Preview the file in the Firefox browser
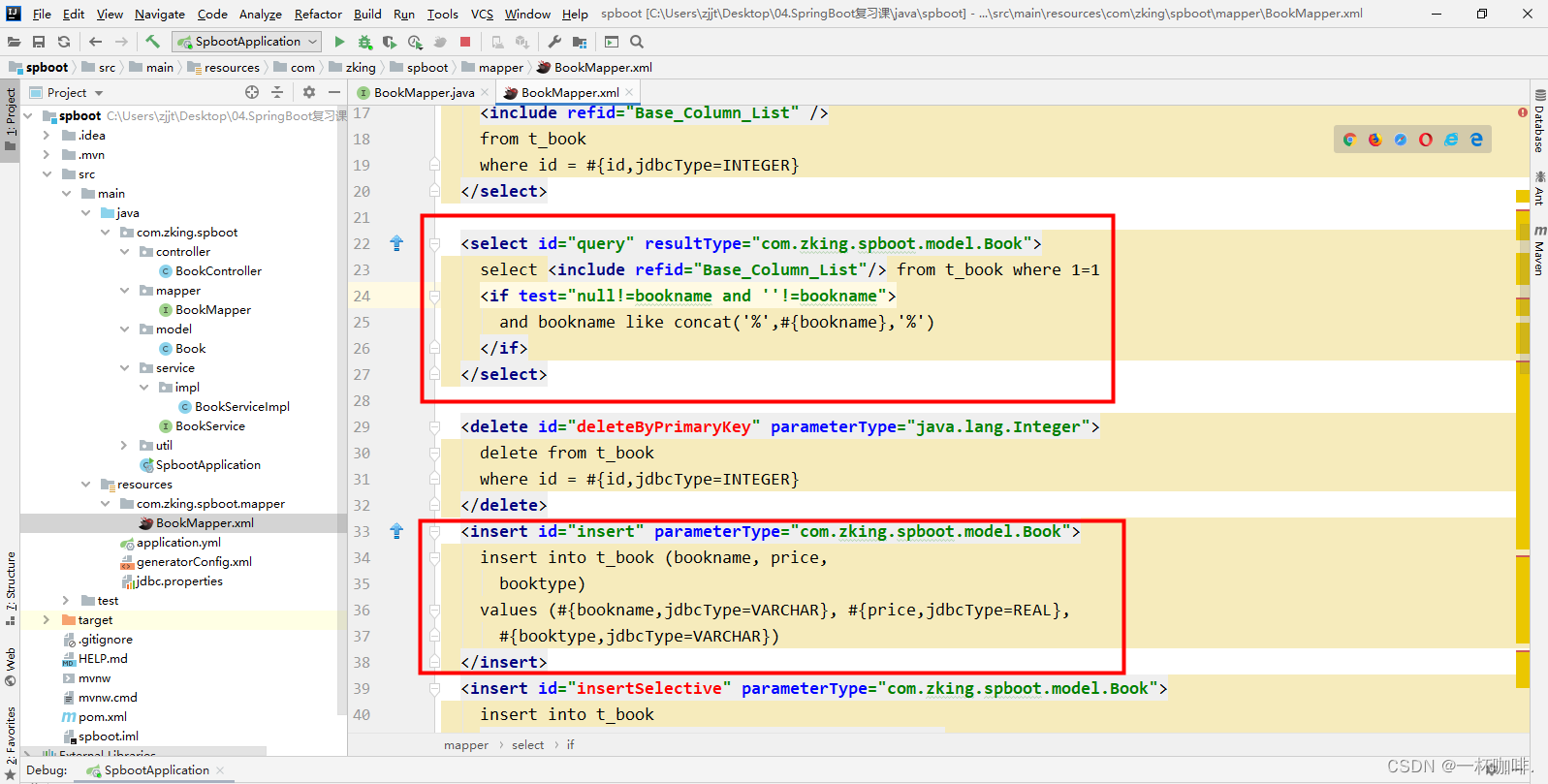 point(1374,140)
